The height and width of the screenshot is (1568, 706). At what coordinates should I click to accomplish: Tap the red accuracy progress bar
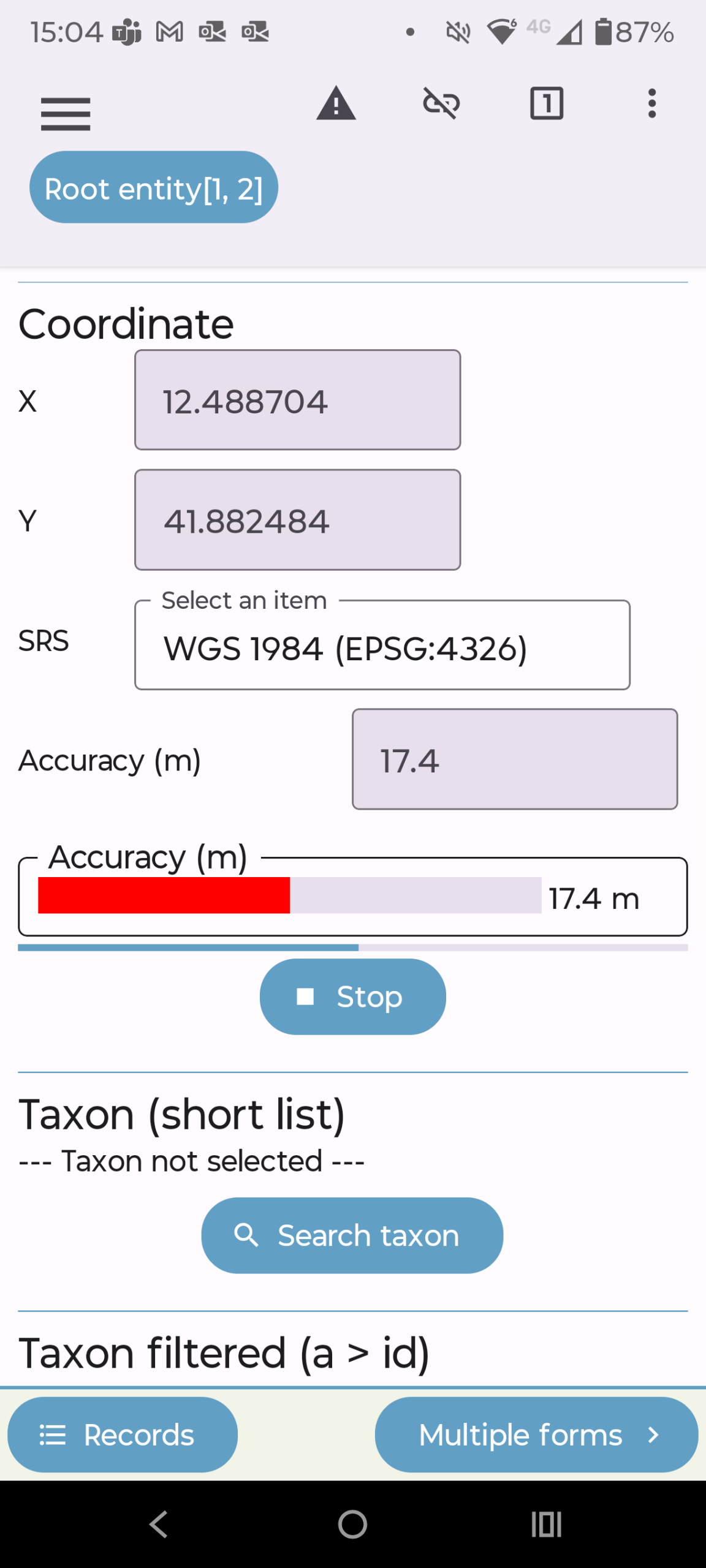[164, 895]
